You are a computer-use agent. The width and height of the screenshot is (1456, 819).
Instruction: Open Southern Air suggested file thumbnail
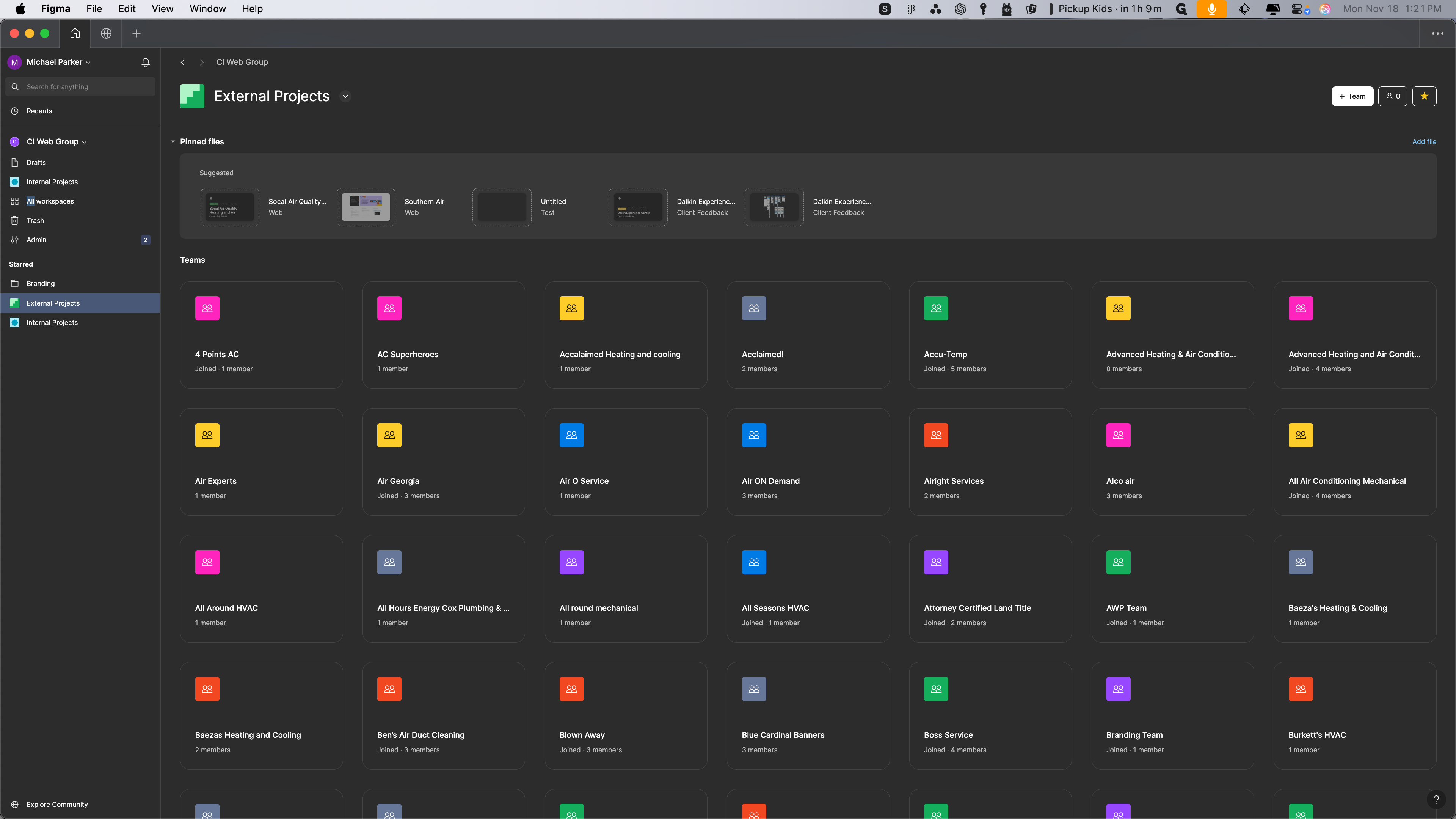tap(366, 207)
